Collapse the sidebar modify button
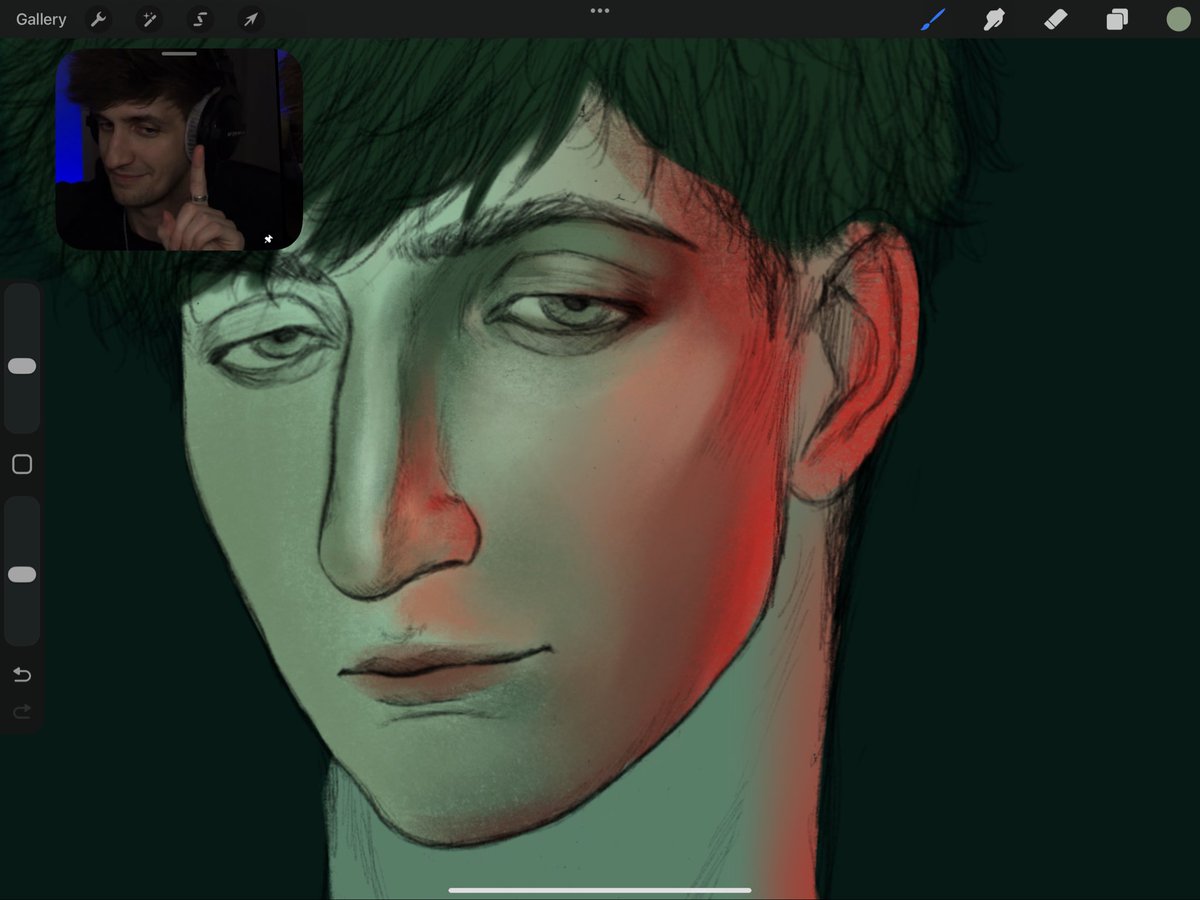 tap(22, 463)
